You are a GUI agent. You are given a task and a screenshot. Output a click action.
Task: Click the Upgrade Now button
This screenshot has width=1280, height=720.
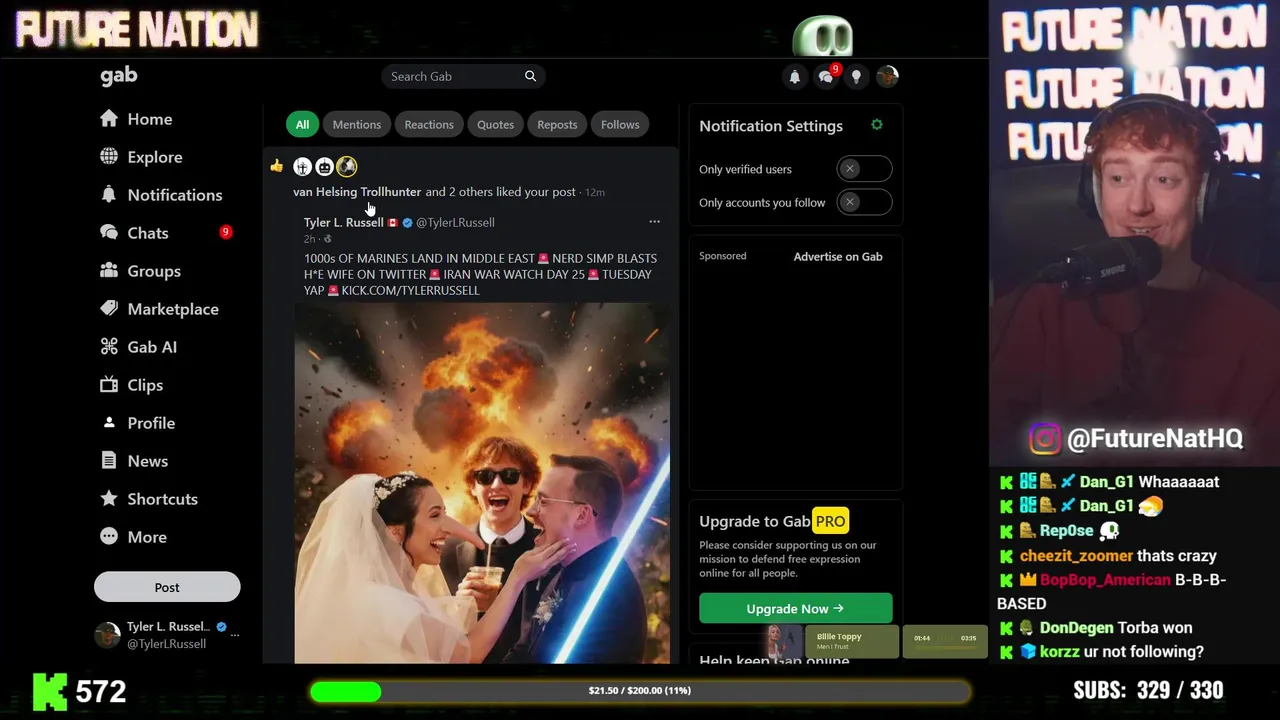pos(796,608)
